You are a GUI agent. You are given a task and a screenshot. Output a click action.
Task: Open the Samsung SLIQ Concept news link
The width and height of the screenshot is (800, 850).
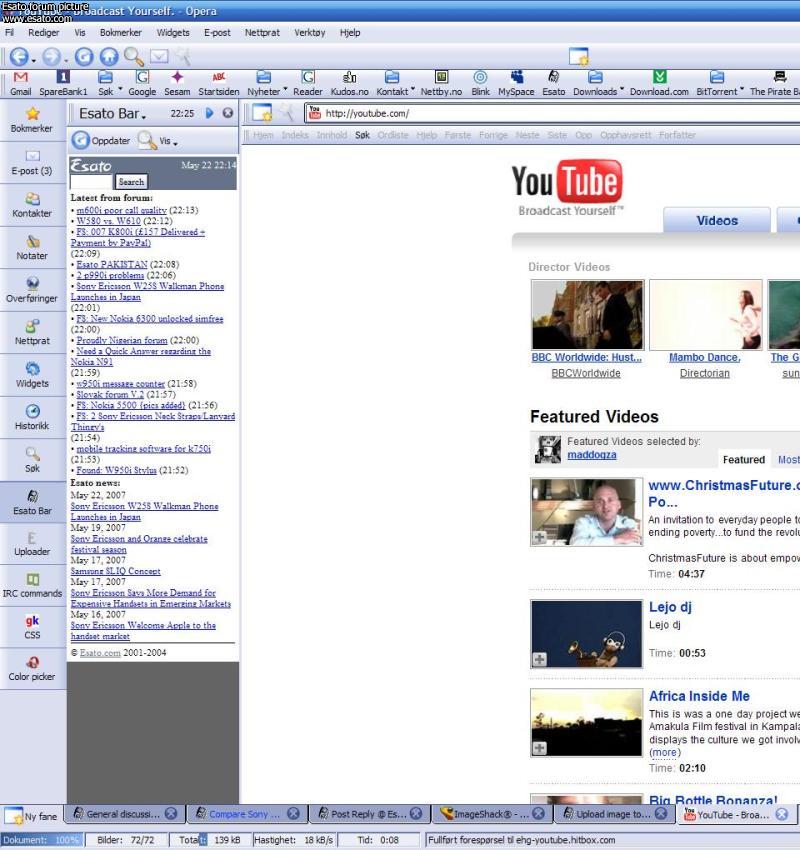(x=115, y=571)
